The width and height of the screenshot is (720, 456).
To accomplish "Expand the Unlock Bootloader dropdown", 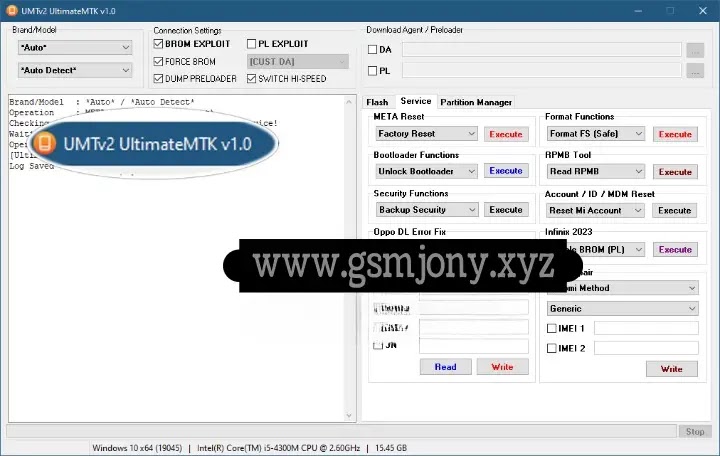I will (427, 171).
